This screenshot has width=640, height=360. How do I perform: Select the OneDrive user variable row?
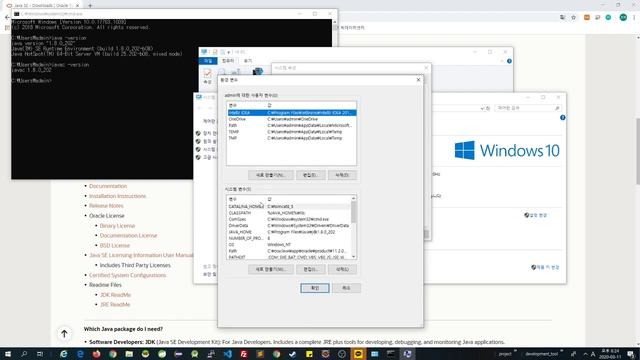[292, 119]
